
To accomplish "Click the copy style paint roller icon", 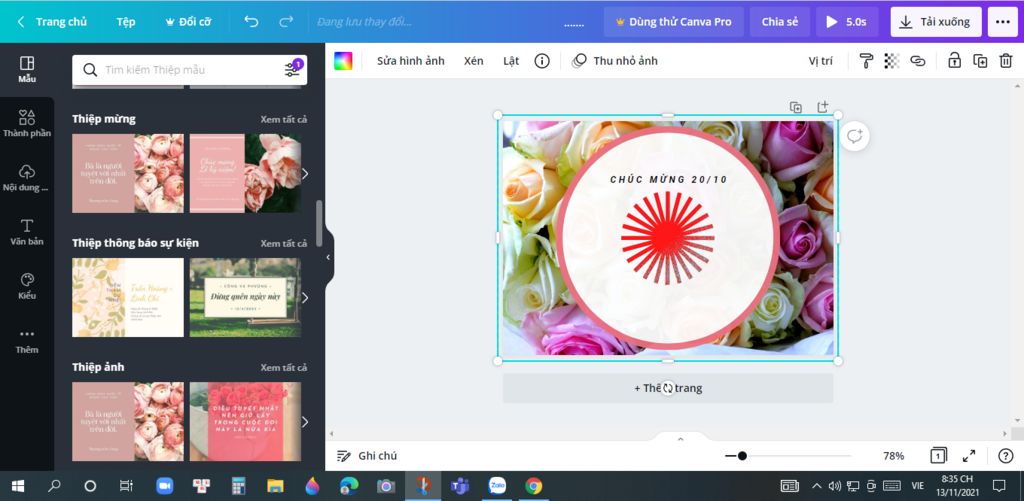I will pos(866,61).
